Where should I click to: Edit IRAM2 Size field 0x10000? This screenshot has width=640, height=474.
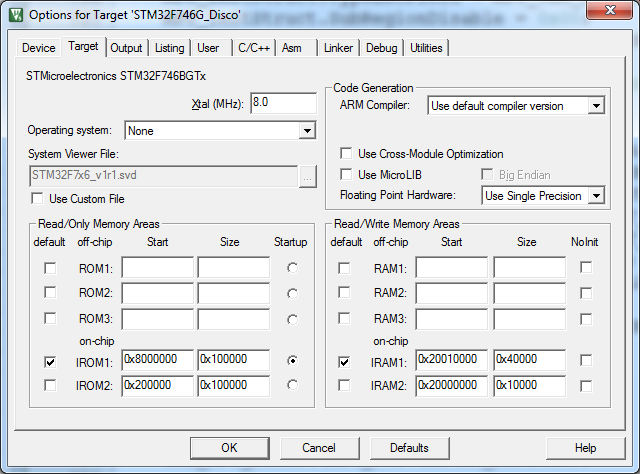(x=530, y=386)
